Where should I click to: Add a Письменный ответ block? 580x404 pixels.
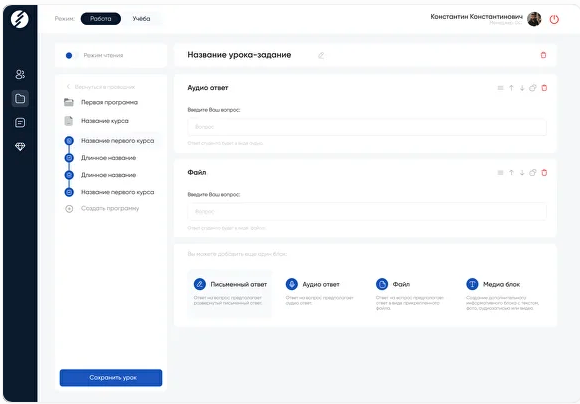pos(230,294)
